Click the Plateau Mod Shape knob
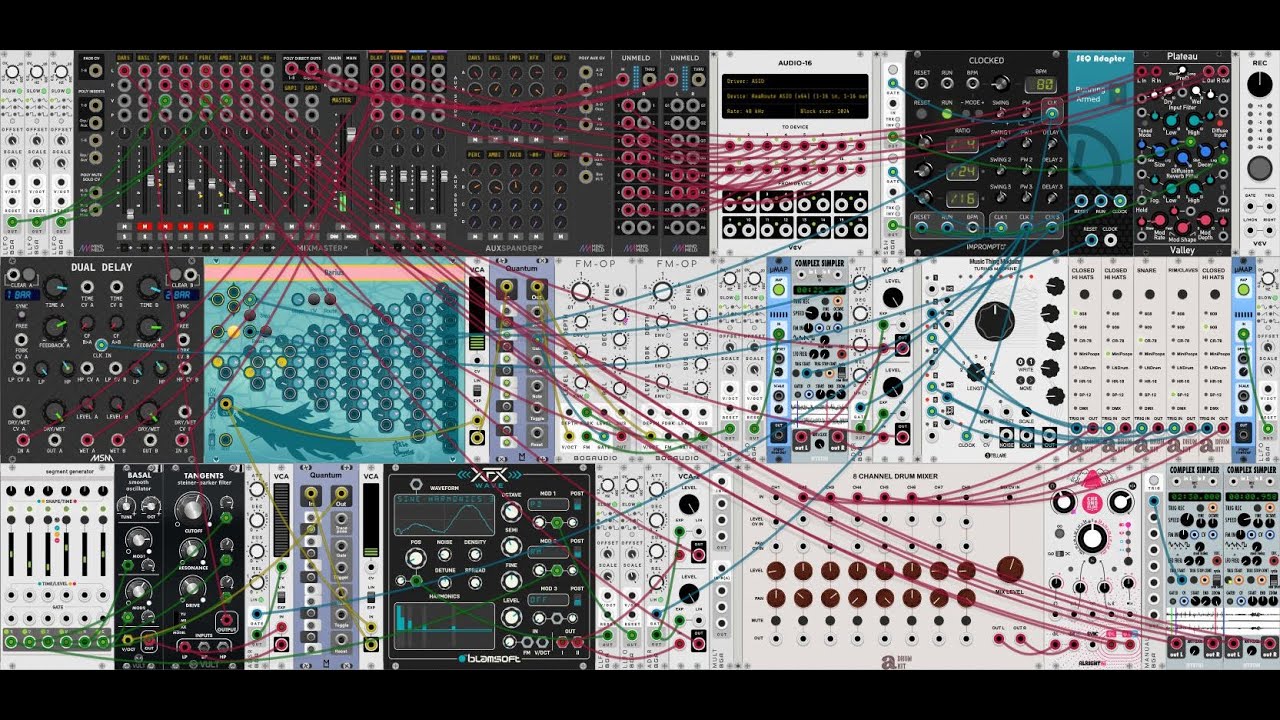 [1182, 227]
